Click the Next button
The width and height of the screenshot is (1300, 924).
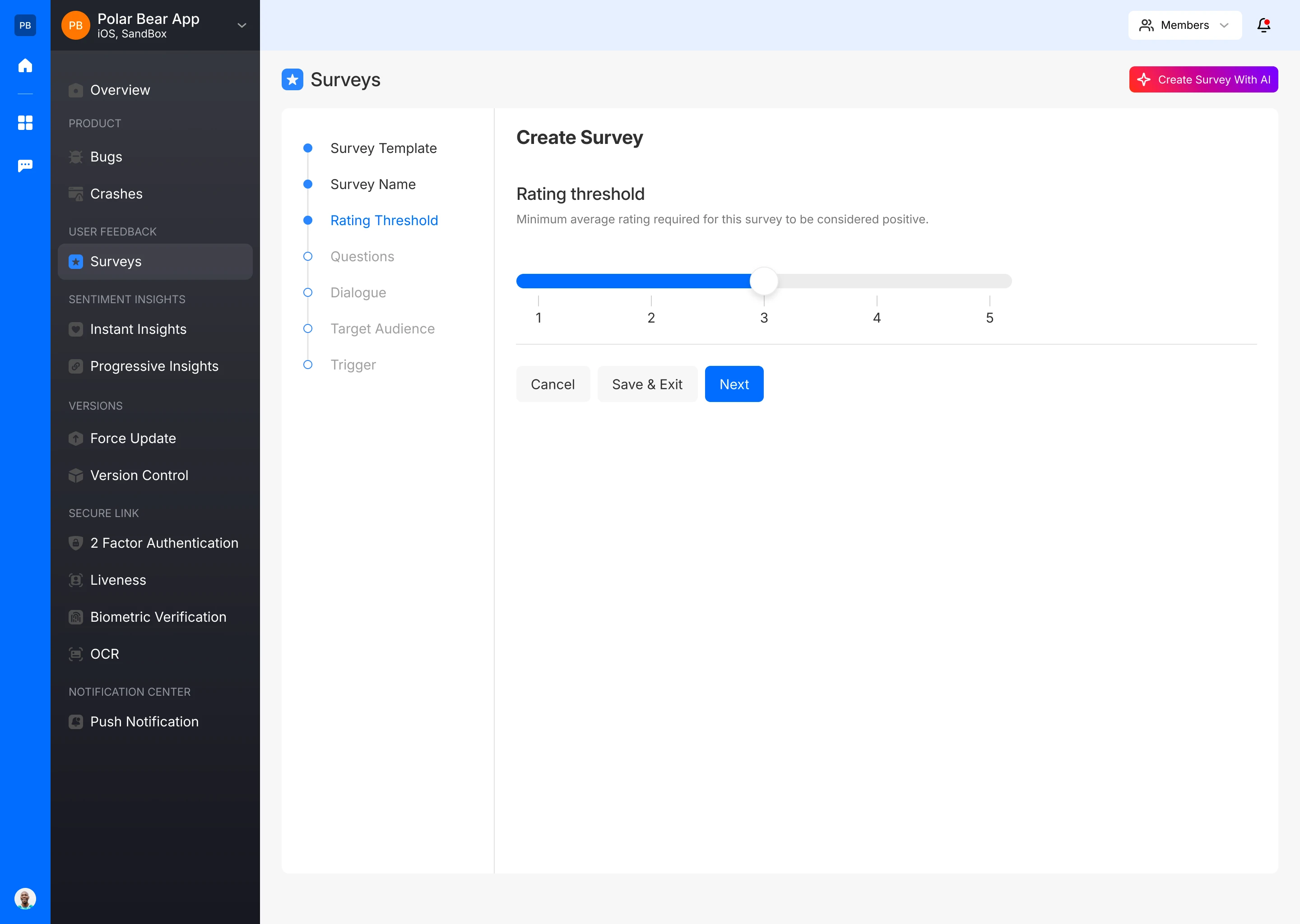click(x=734, y=384)
